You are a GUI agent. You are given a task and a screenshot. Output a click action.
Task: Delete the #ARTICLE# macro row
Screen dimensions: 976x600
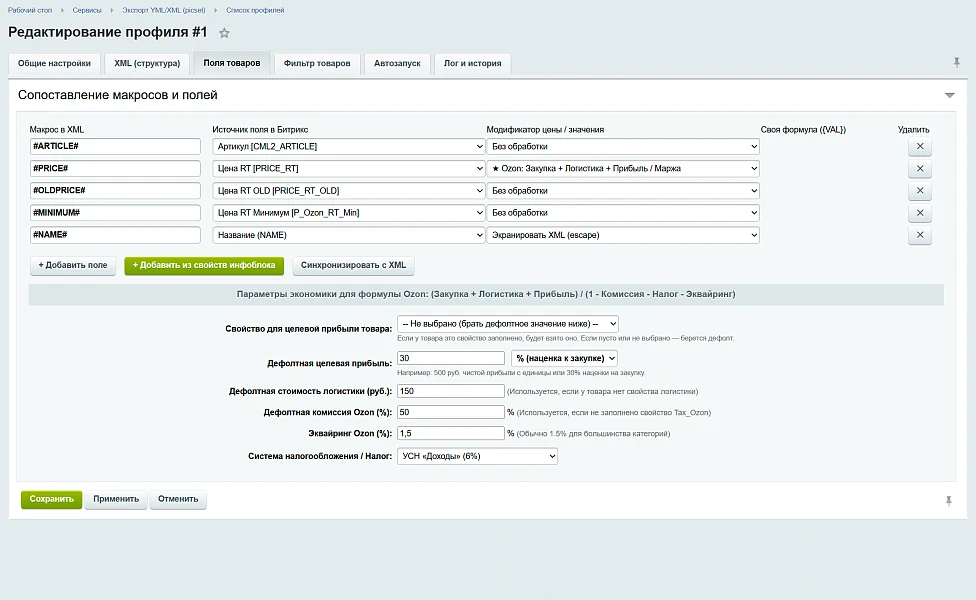[919, 146]
